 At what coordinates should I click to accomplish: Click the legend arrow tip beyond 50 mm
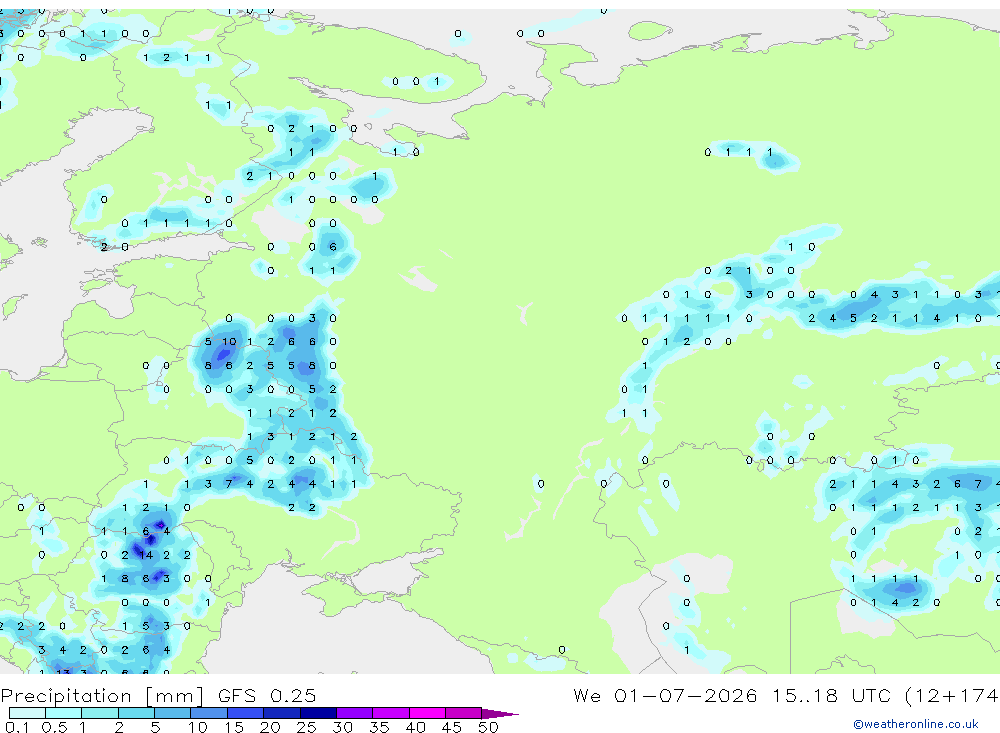(x=500, y=713)
